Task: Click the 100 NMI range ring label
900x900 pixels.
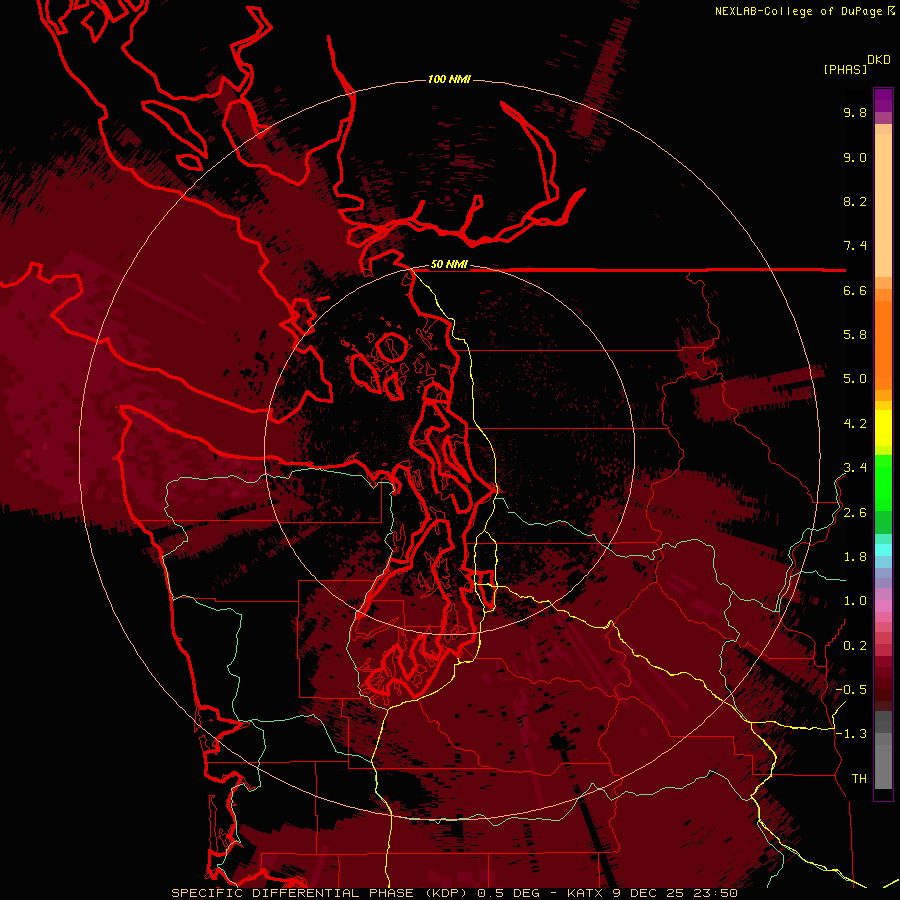Action: click(449, 79)
